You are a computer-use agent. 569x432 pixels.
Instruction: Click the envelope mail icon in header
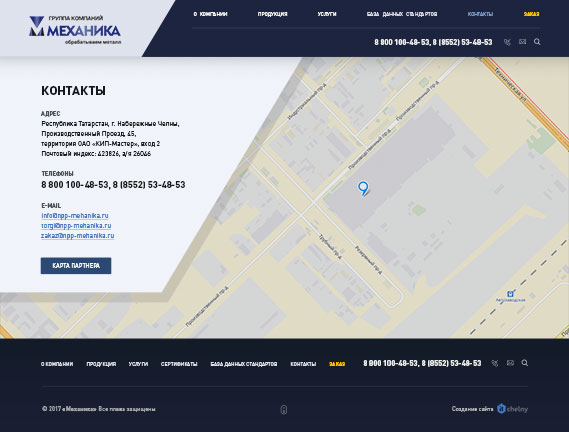522,42
